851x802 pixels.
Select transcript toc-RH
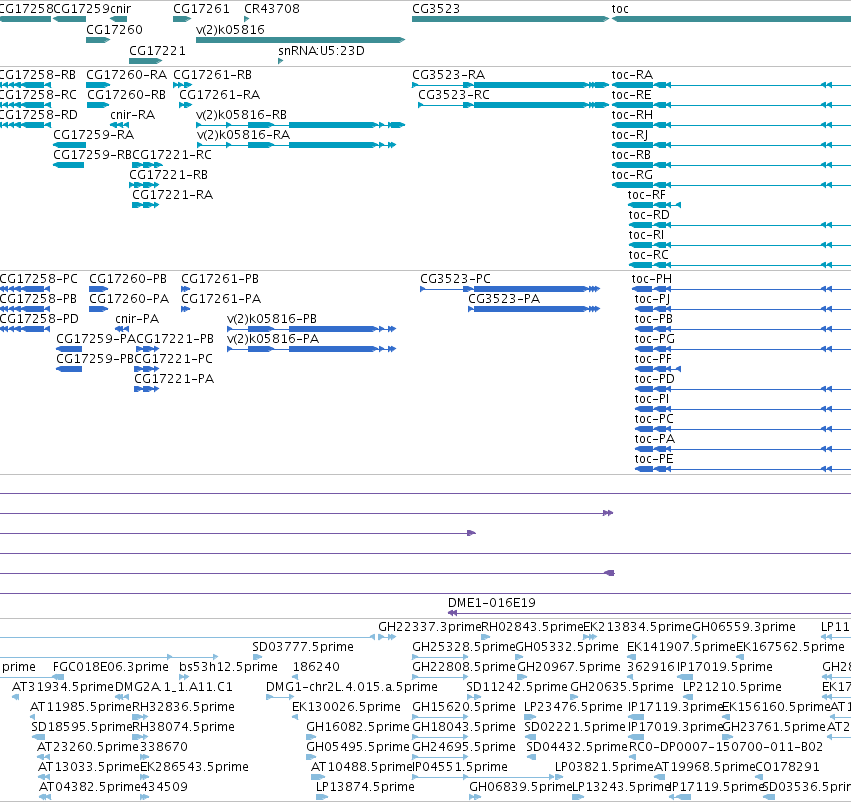point(731,125)
